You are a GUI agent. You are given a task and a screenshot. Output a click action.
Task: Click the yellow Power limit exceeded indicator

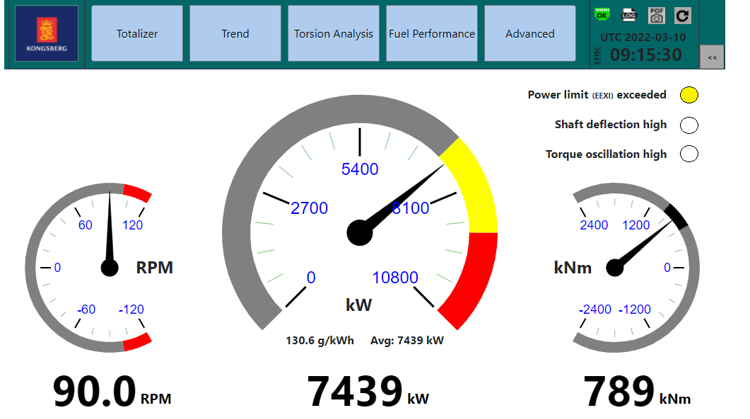pos(688,96)
